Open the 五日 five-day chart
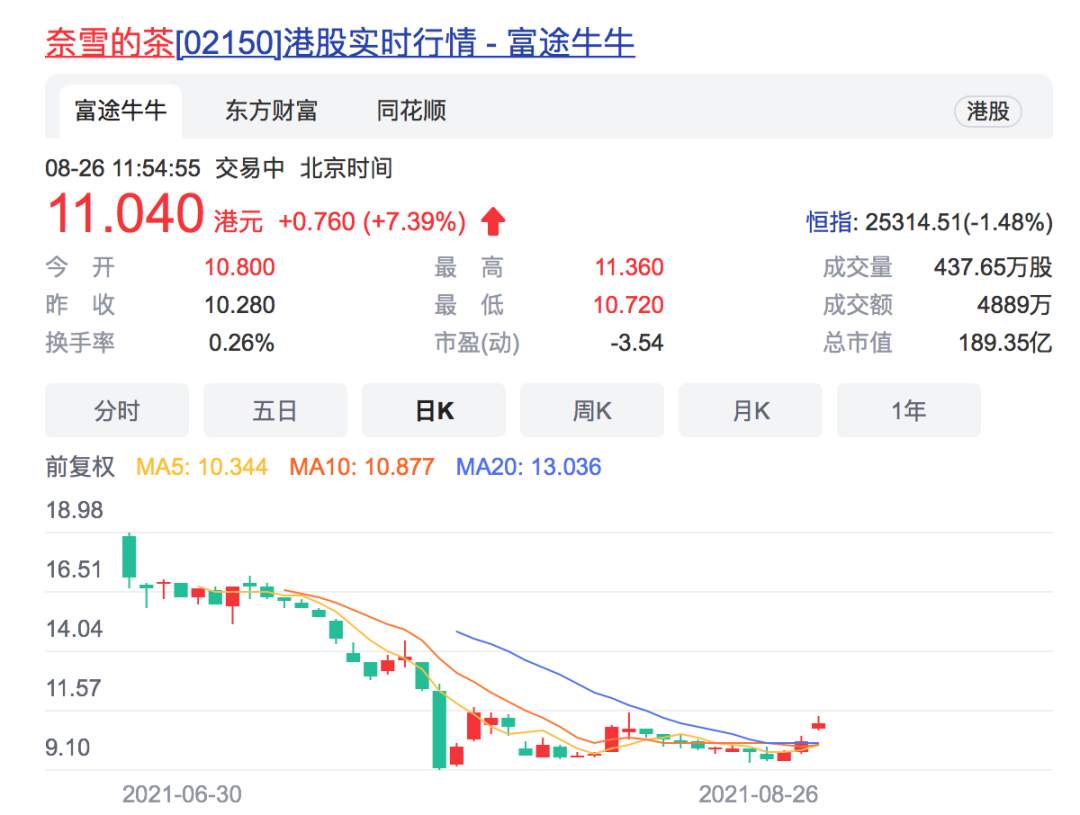The width and height of the screenshot is (1080, 815). point(275,410)
